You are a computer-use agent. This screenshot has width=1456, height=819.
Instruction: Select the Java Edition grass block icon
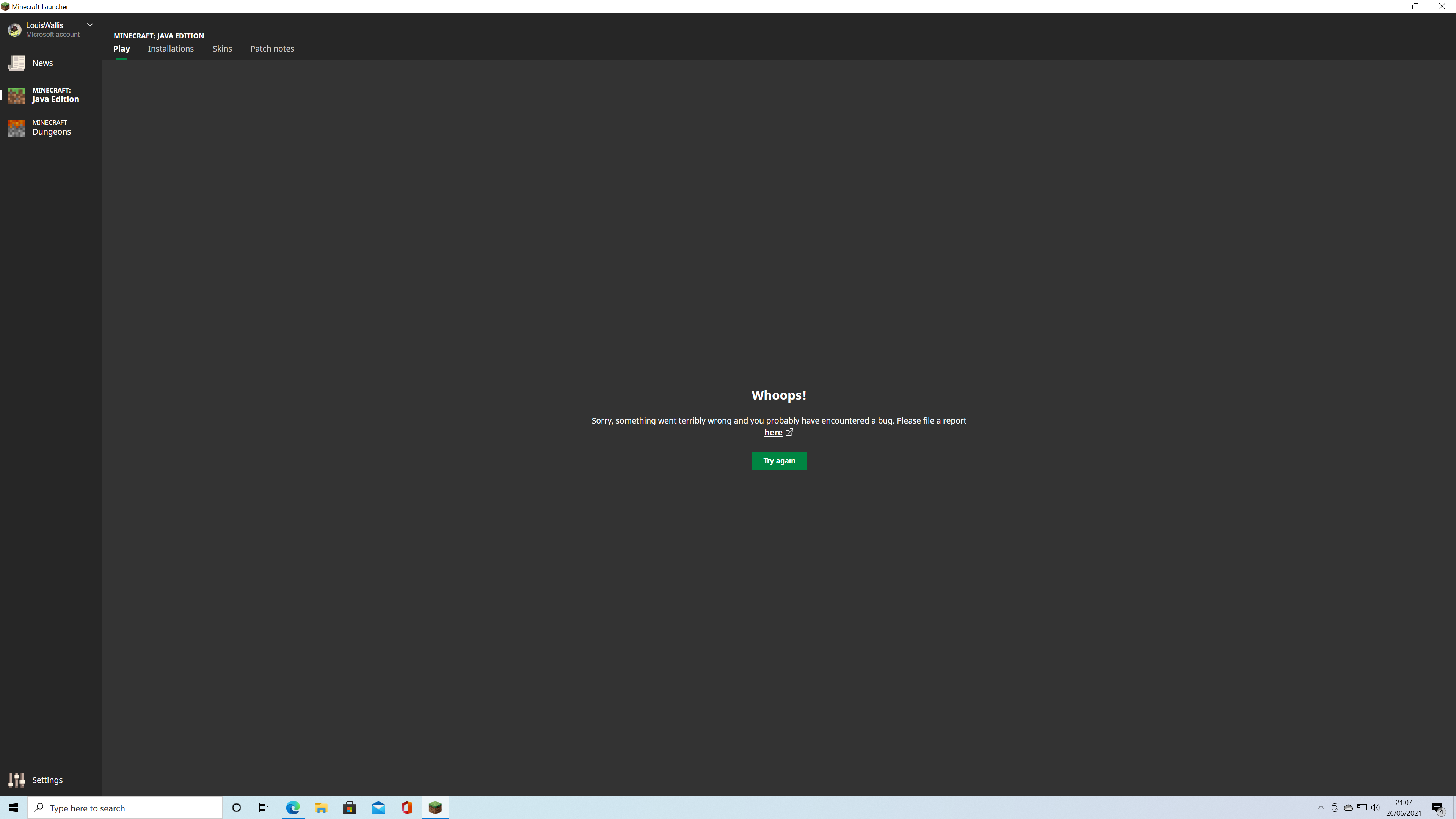click(16, 95)
